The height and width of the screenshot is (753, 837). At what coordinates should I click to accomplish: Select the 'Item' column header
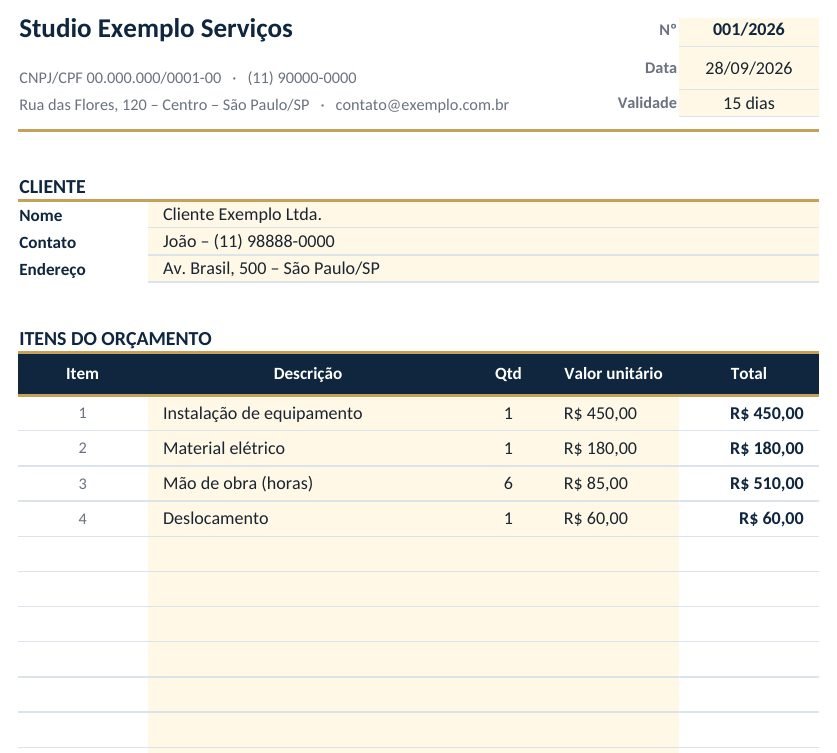[x=82, y=374]
